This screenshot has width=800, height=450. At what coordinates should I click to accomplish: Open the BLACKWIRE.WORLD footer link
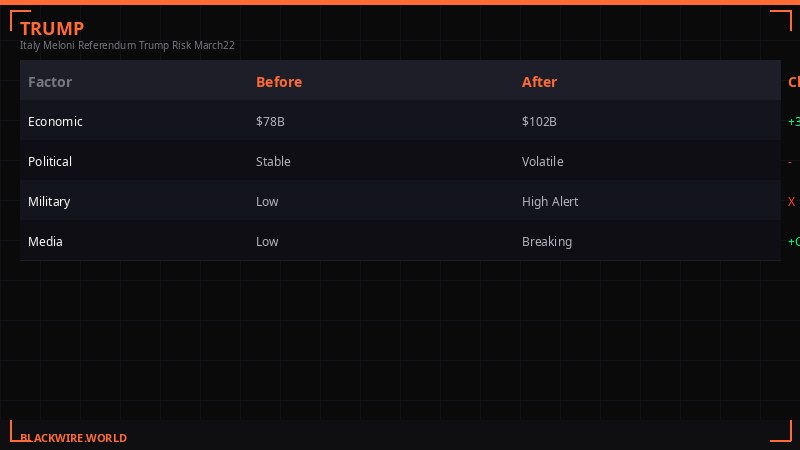(x=74, y=438)
